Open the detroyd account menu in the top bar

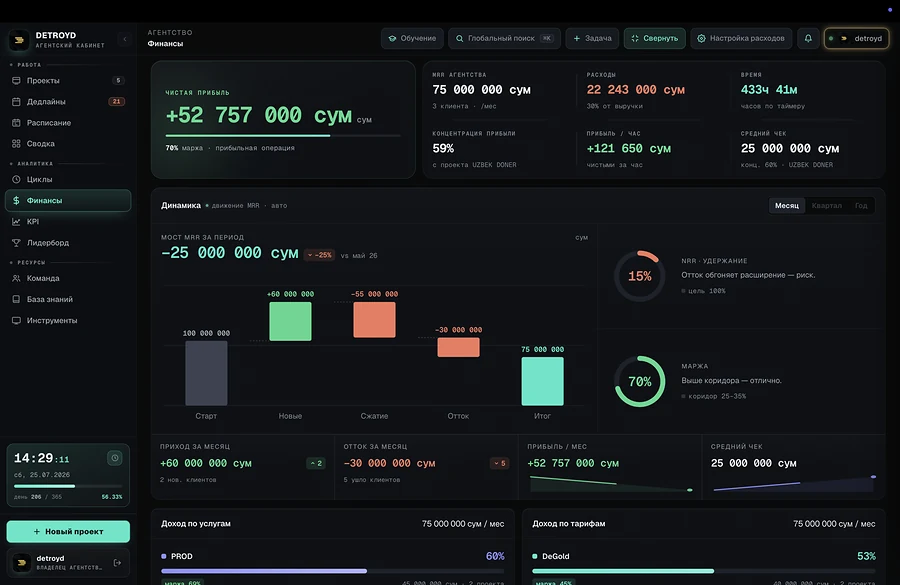[856, 38]
